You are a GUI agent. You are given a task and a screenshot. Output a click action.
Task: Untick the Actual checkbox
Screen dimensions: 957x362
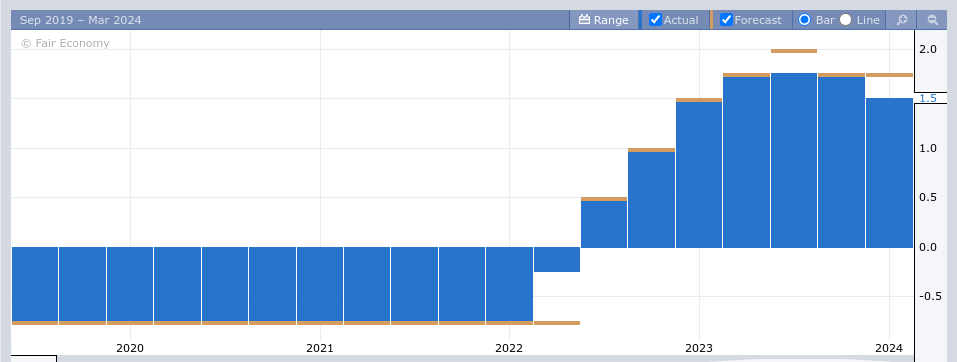click(655, 20)
